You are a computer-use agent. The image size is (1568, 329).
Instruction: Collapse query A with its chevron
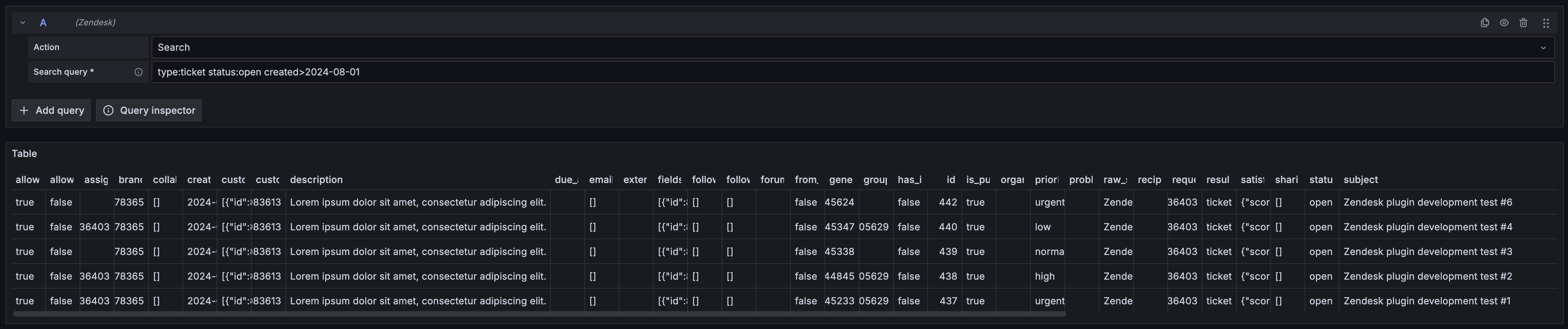tap(22, 23)
